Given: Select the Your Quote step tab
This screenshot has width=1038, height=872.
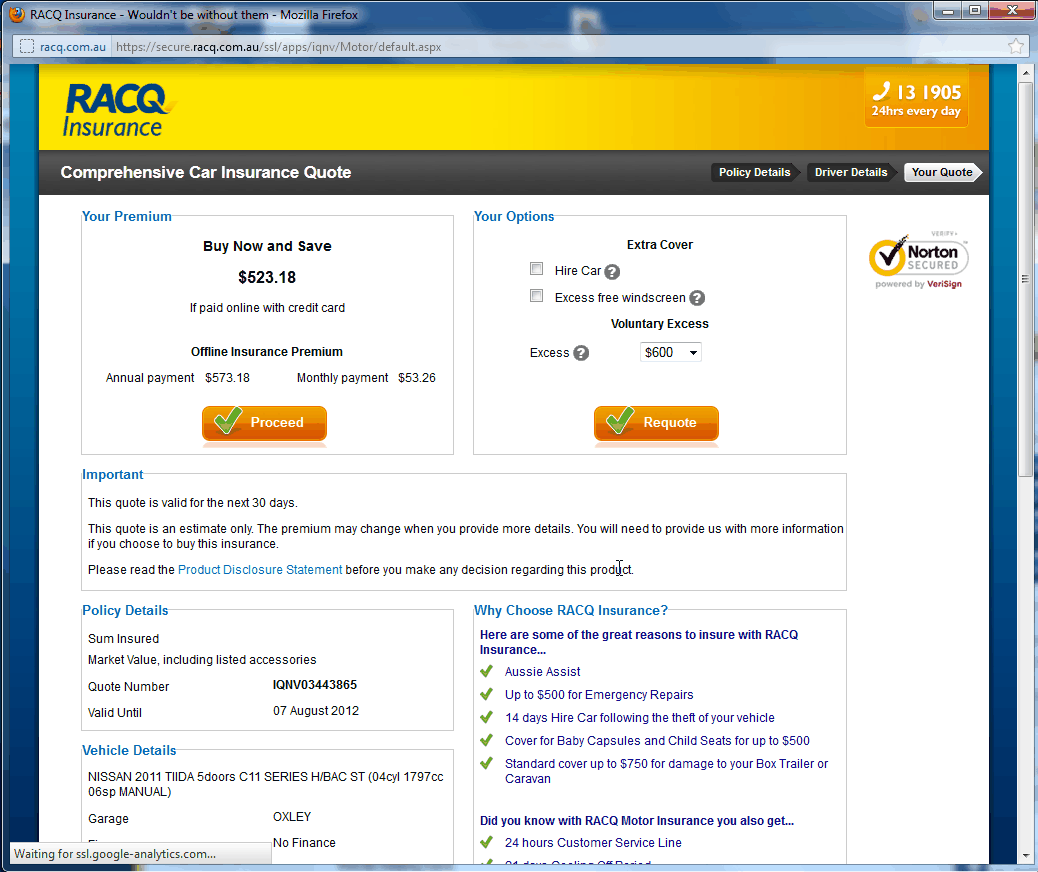Looking at the screenshot, I should click(x=942, y=172).
